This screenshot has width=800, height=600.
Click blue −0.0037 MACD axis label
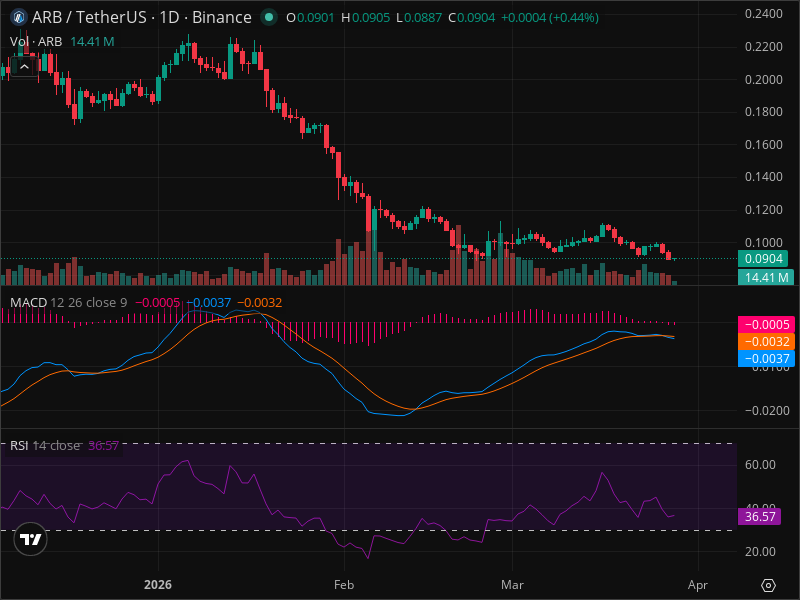pos(766,358)
